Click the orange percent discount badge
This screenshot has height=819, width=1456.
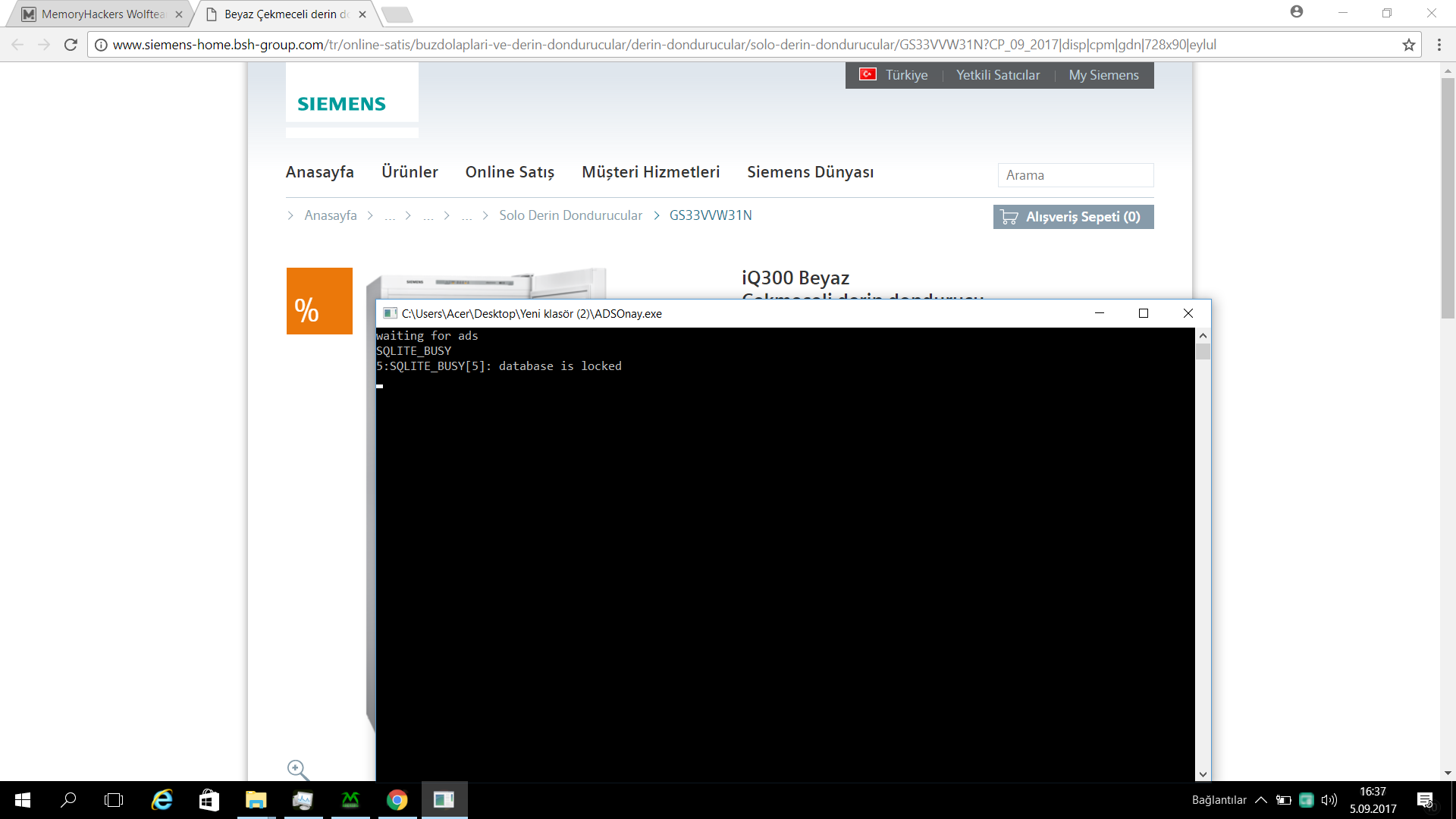(x=319, y=301)
